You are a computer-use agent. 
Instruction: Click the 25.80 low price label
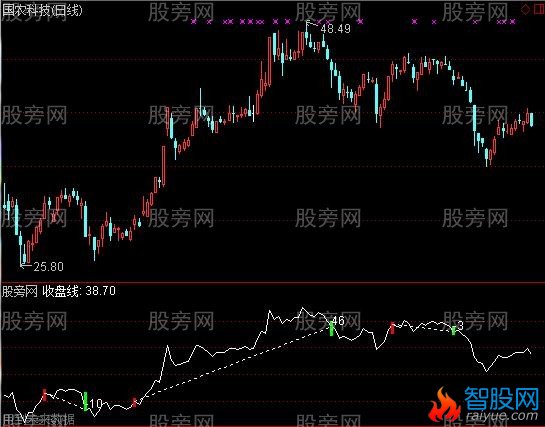48,267
